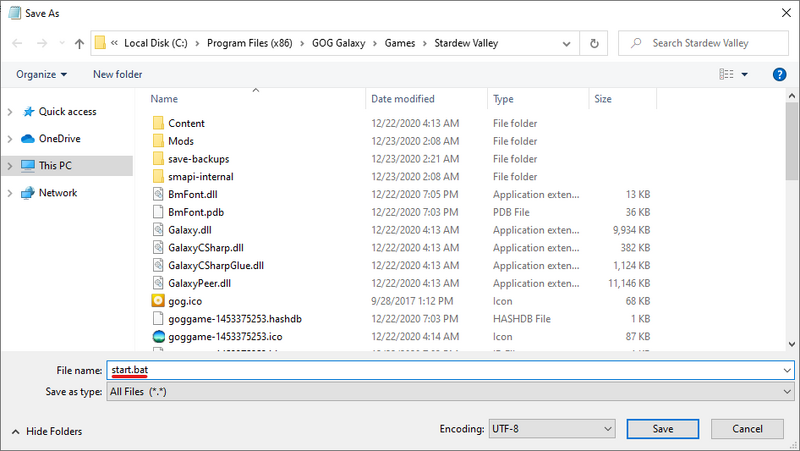Click GOG Galaxy breadcrumb
The height and width of the screenshot is (451, 800).
(338, 43)
